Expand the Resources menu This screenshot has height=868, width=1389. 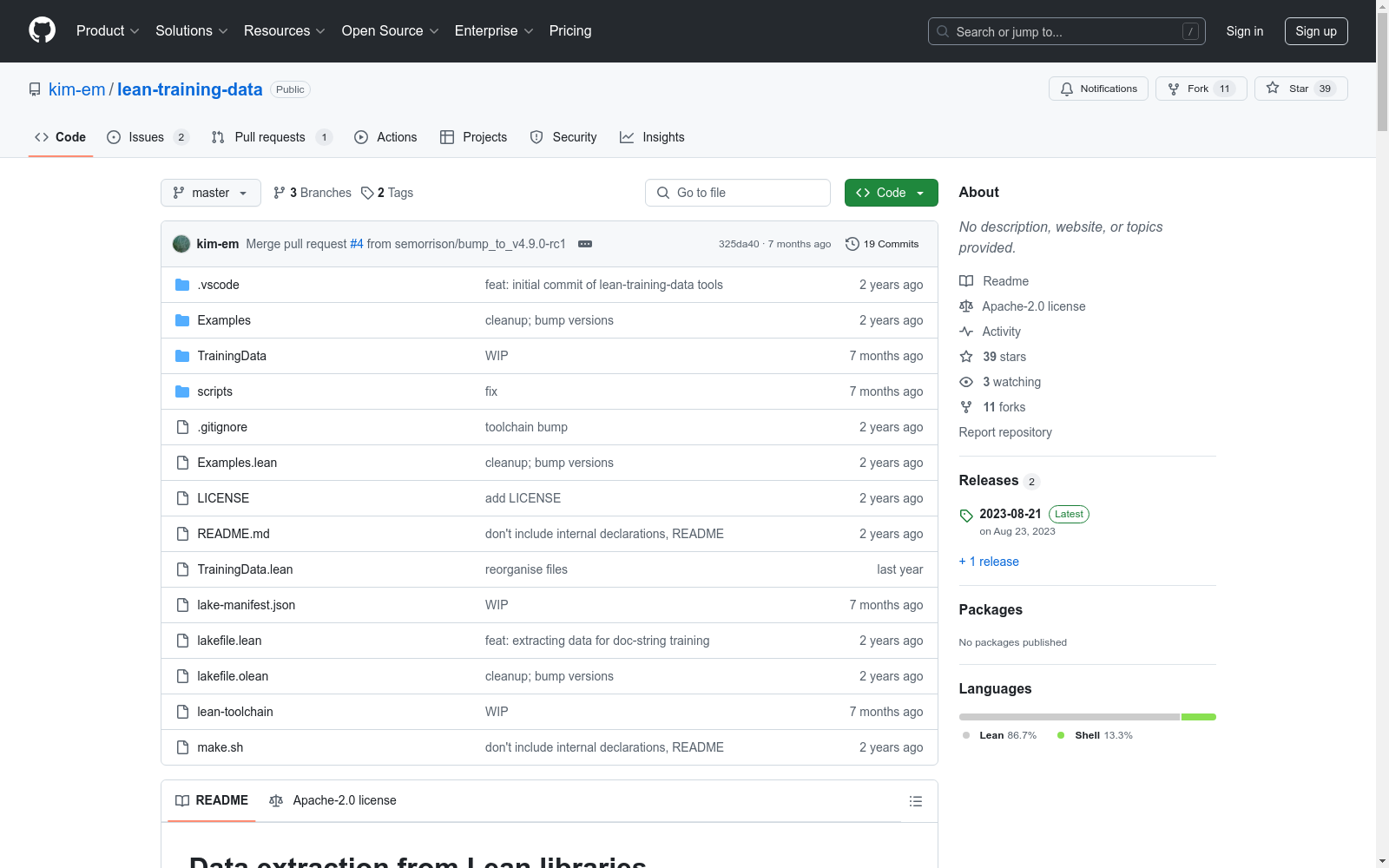285,31
